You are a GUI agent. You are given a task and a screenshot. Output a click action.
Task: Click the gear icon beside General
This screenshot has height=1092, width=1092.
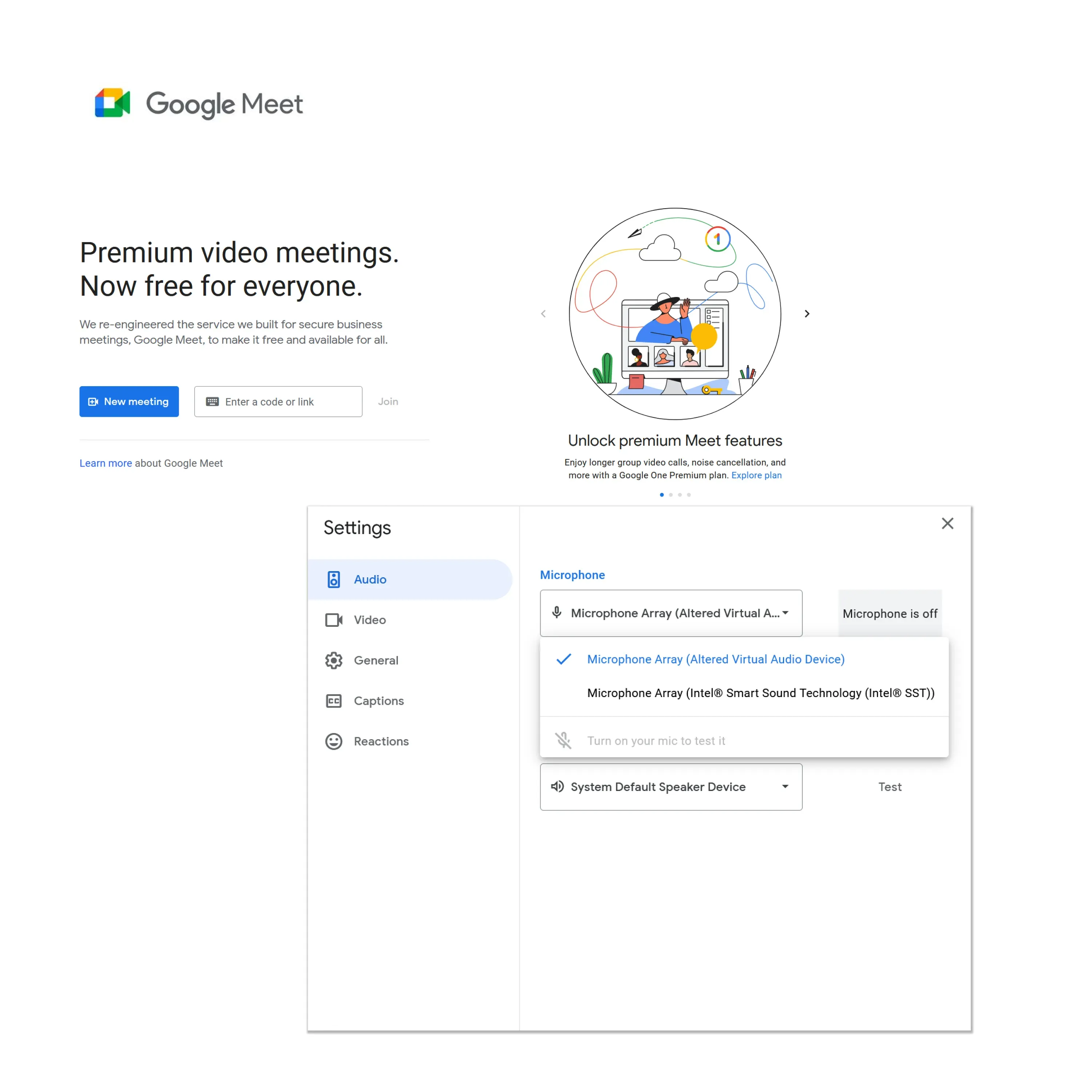coord(333,660)
